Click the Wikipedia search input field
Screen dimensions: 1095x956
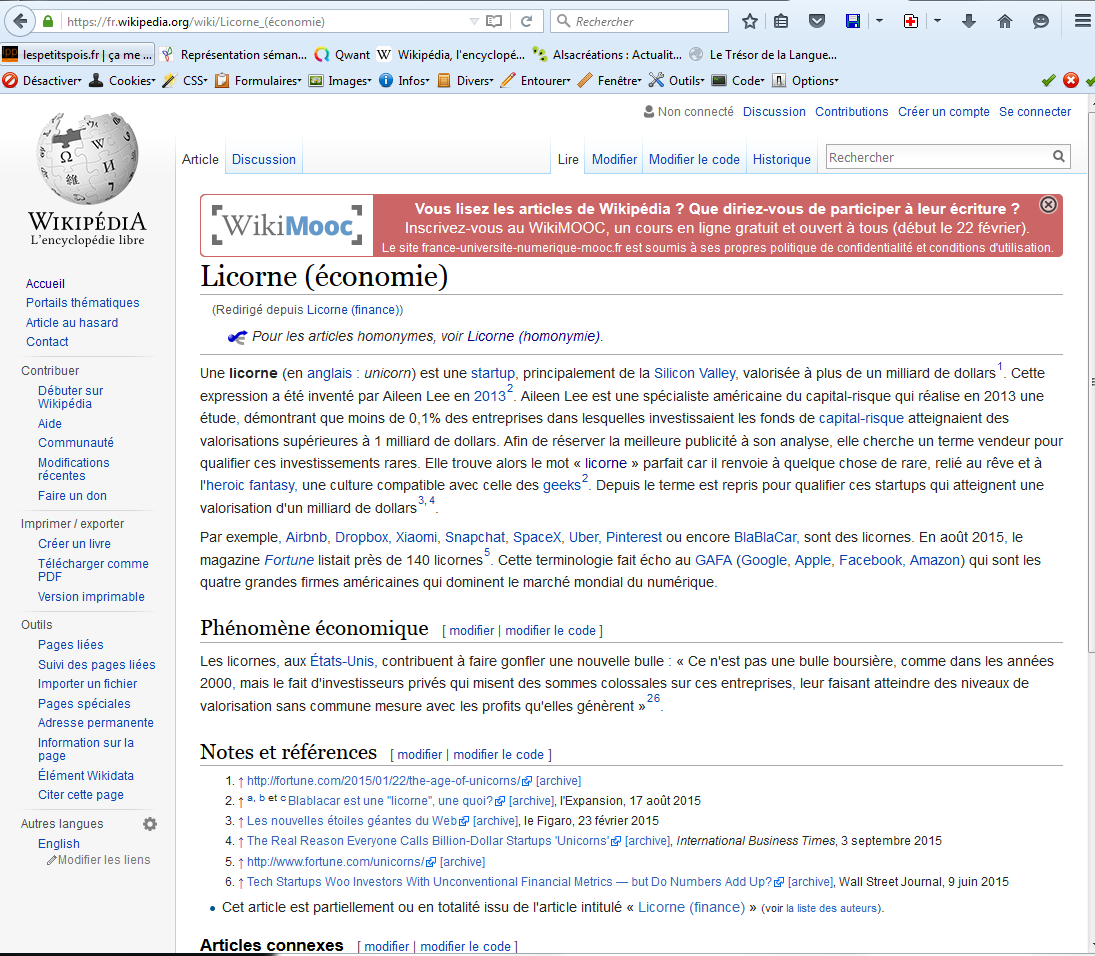pos(937,157)
